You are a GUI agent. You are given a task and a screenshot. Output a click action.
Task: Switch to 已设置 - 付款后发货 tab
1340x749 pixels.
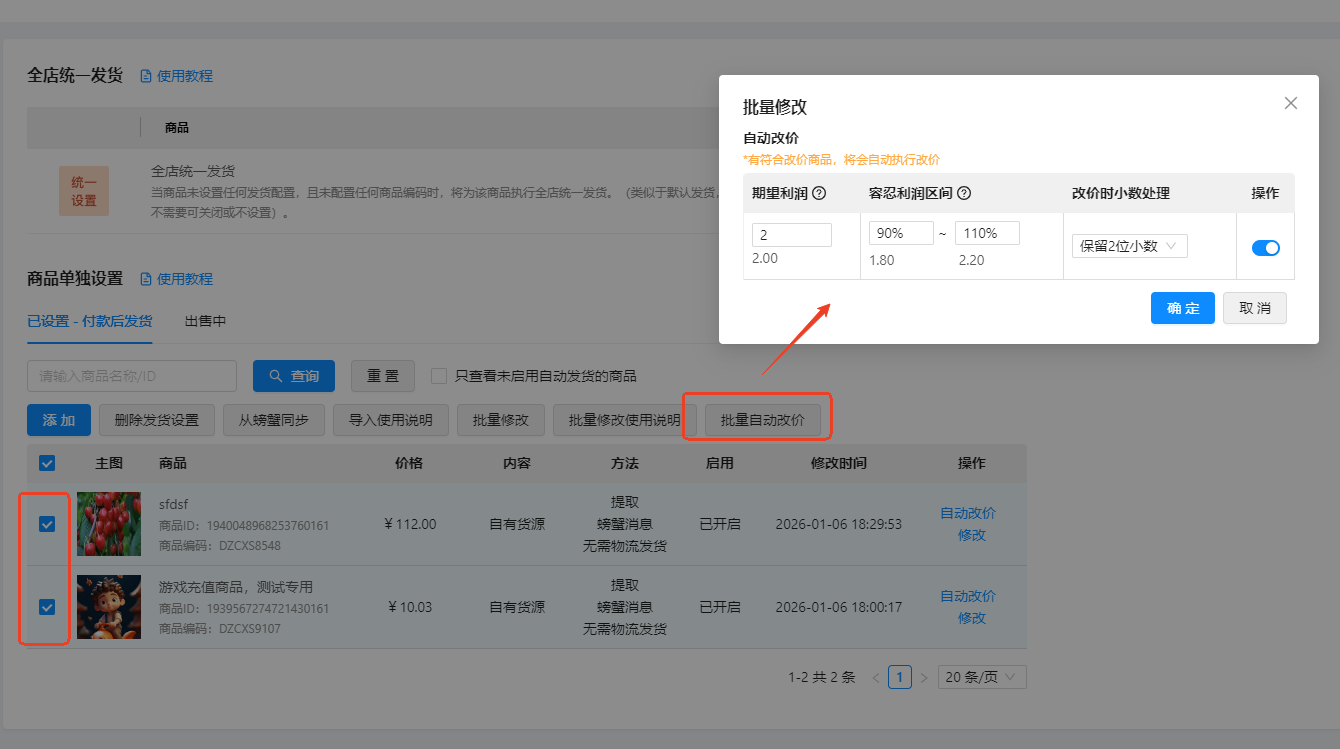pyautogui.click(x=90, y=321)
